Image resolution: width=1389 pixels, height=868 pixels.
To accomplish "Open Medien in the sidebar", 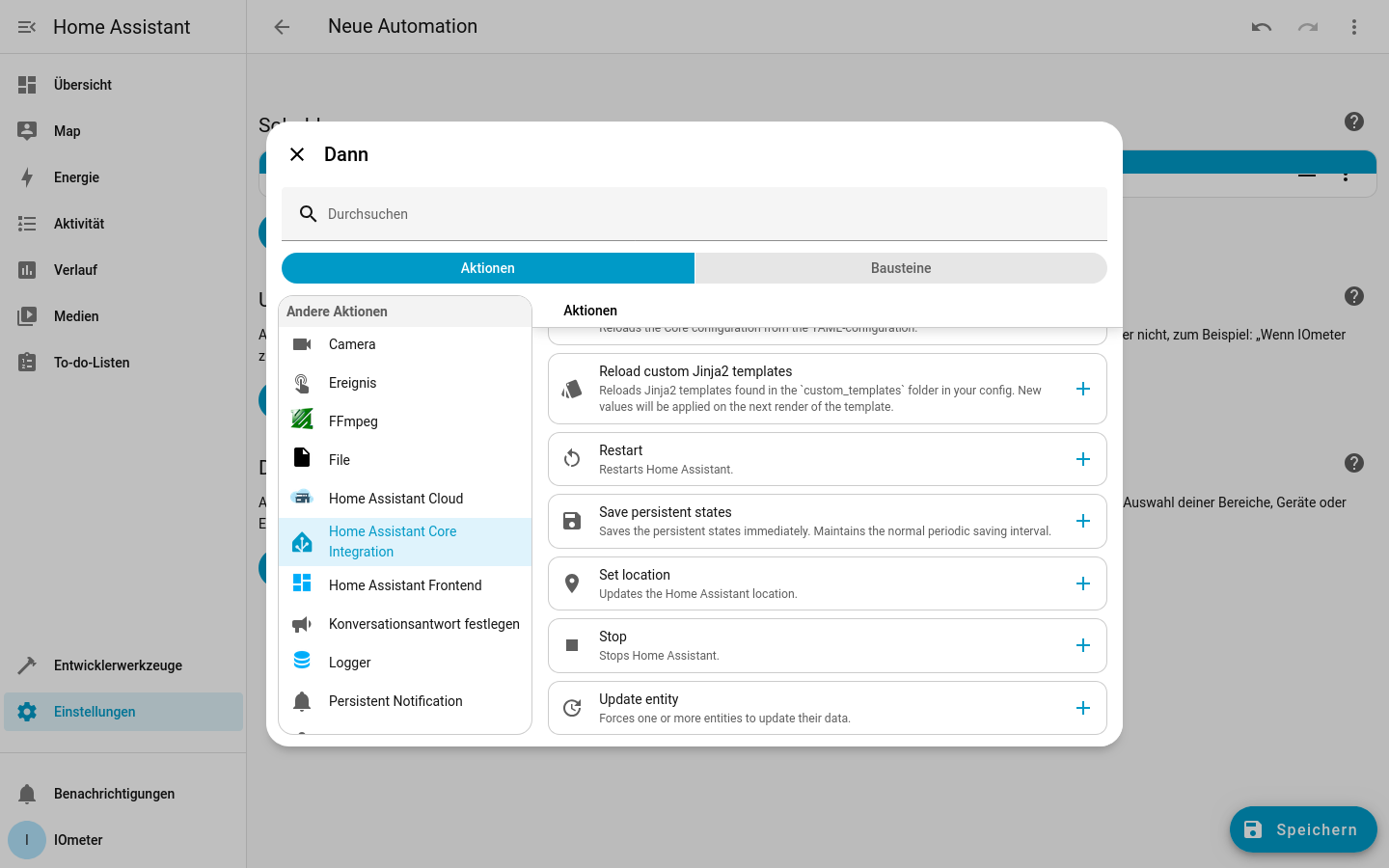I will pos(123,316).
